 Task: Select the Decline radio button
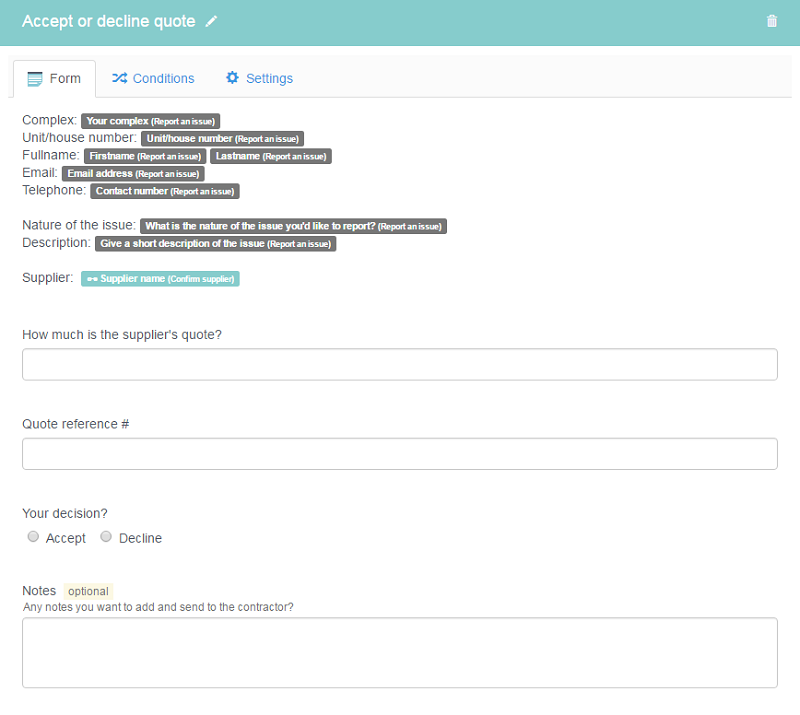pos(106,536)
